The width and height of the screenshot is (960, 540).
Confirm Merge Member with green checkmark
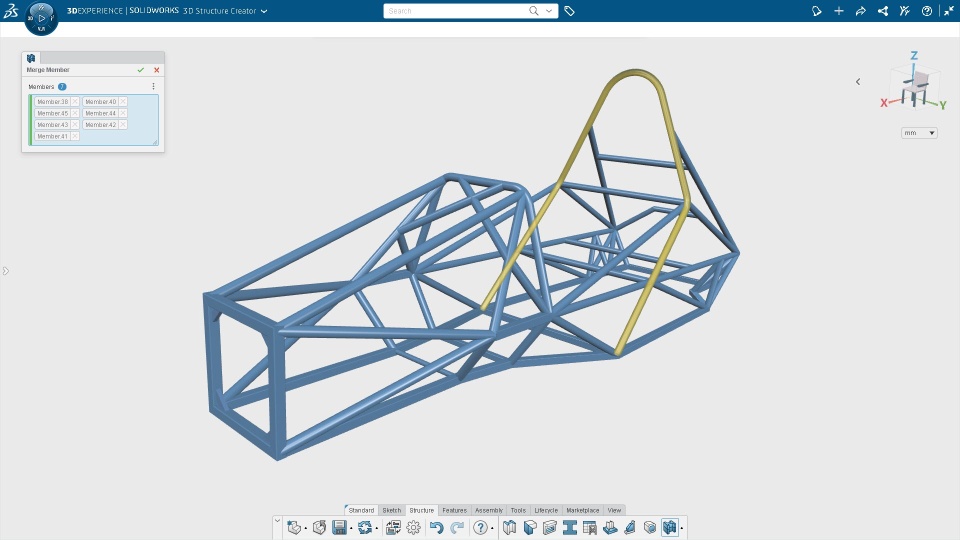pos(141,70)
